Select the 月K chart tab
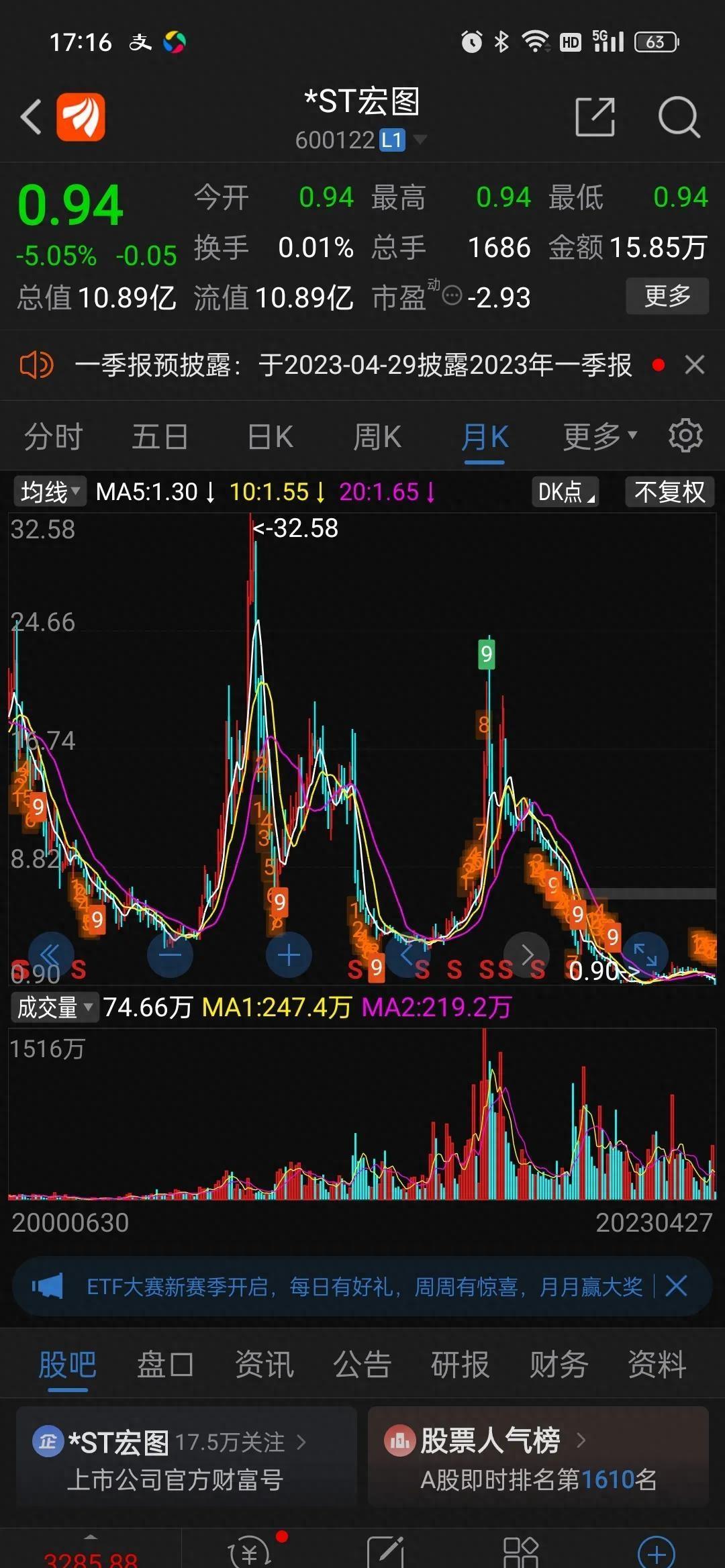The width and height of the screenshot is (725, 1568). tap(485, 437)
